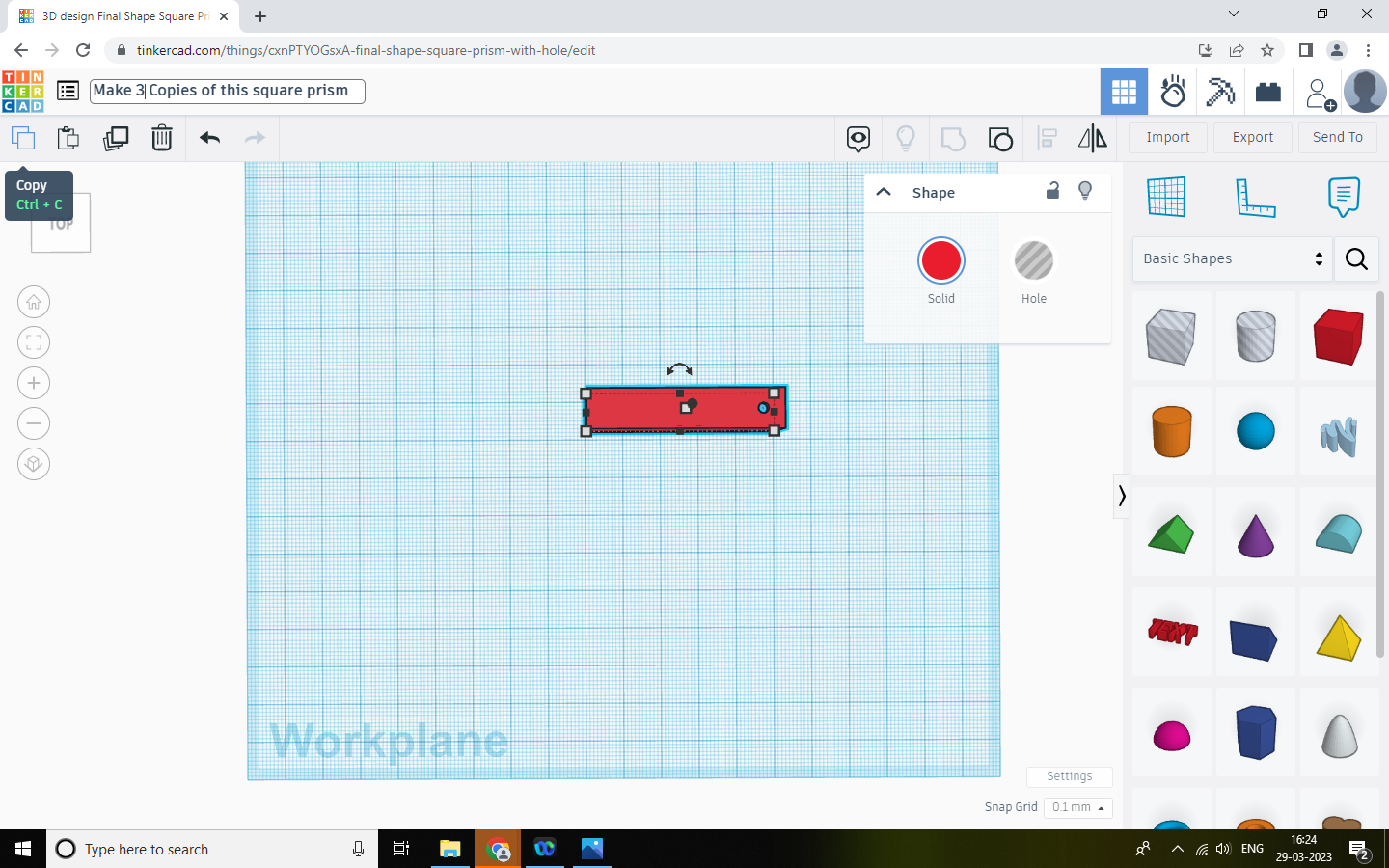
Task: Open the Tinker gallery grid menu
Action: (x=1124, y=91)
